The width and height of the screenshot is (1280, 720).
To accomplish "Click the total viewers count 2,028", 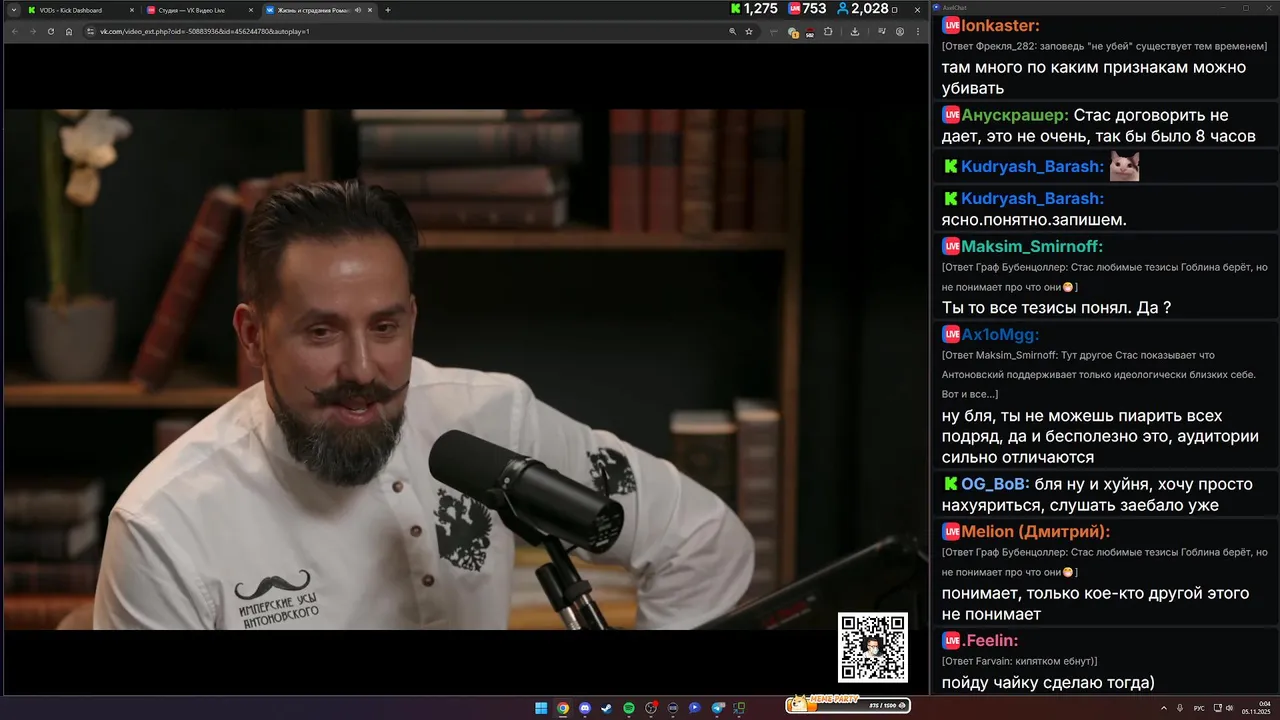I will [863, 9].
